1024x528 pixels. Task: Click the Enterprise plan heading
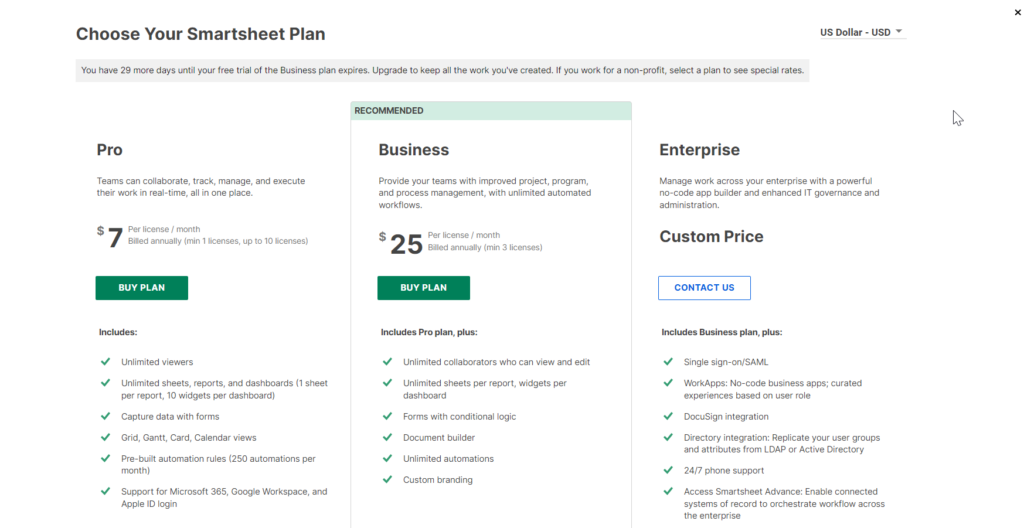point(699,150)
